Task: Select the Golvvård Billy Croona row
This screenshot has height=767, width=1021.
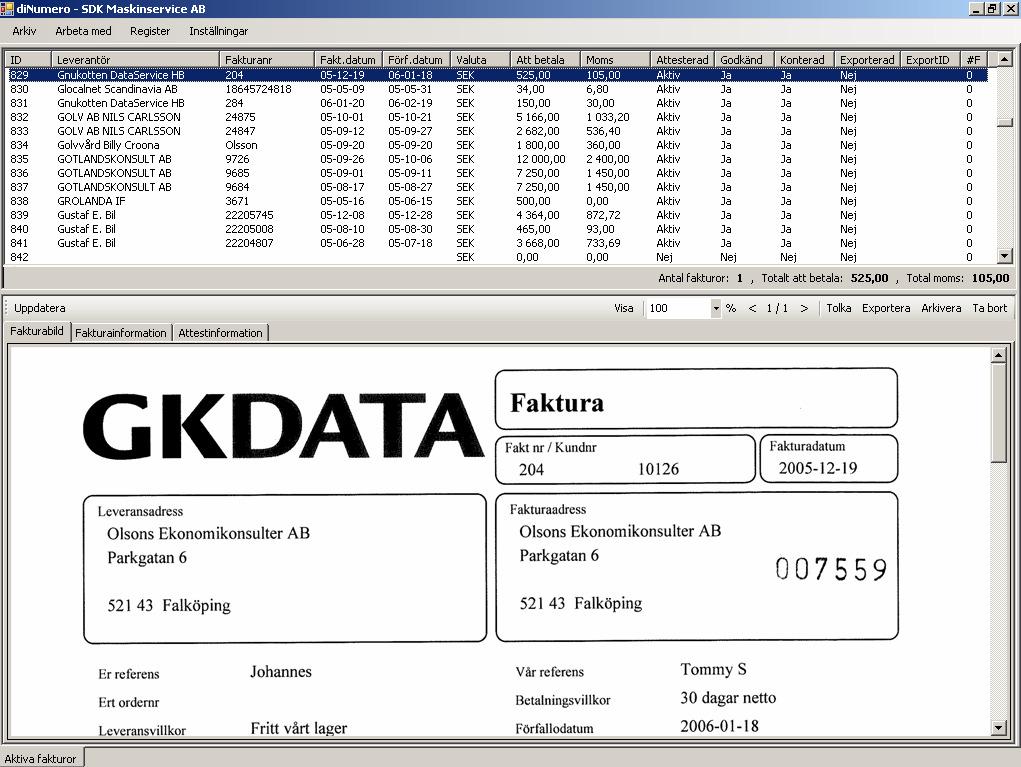Action: [498, 145]
